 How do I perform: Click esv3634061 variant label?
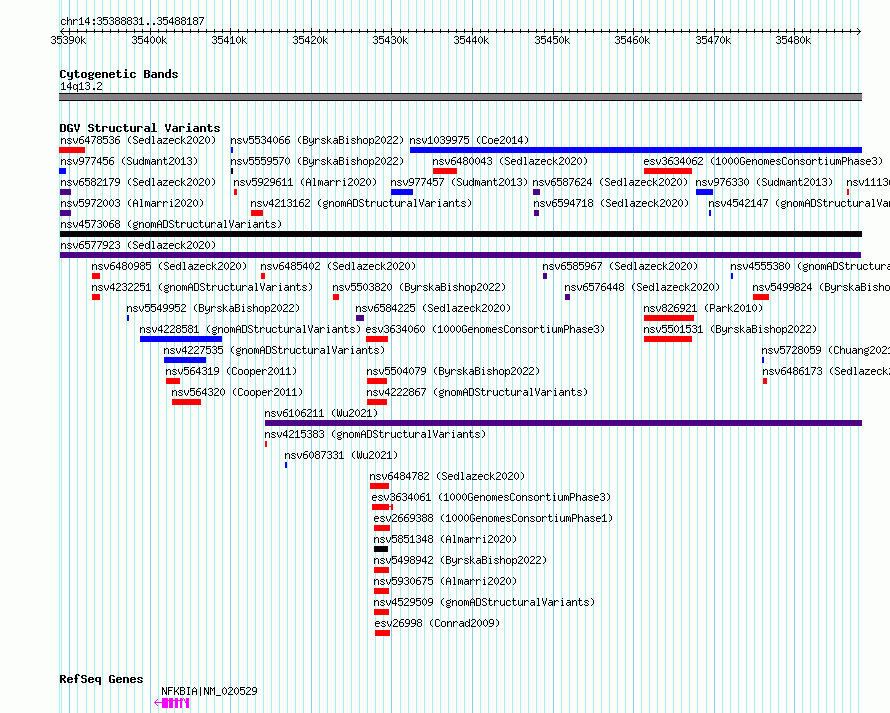tap(491, 497)
